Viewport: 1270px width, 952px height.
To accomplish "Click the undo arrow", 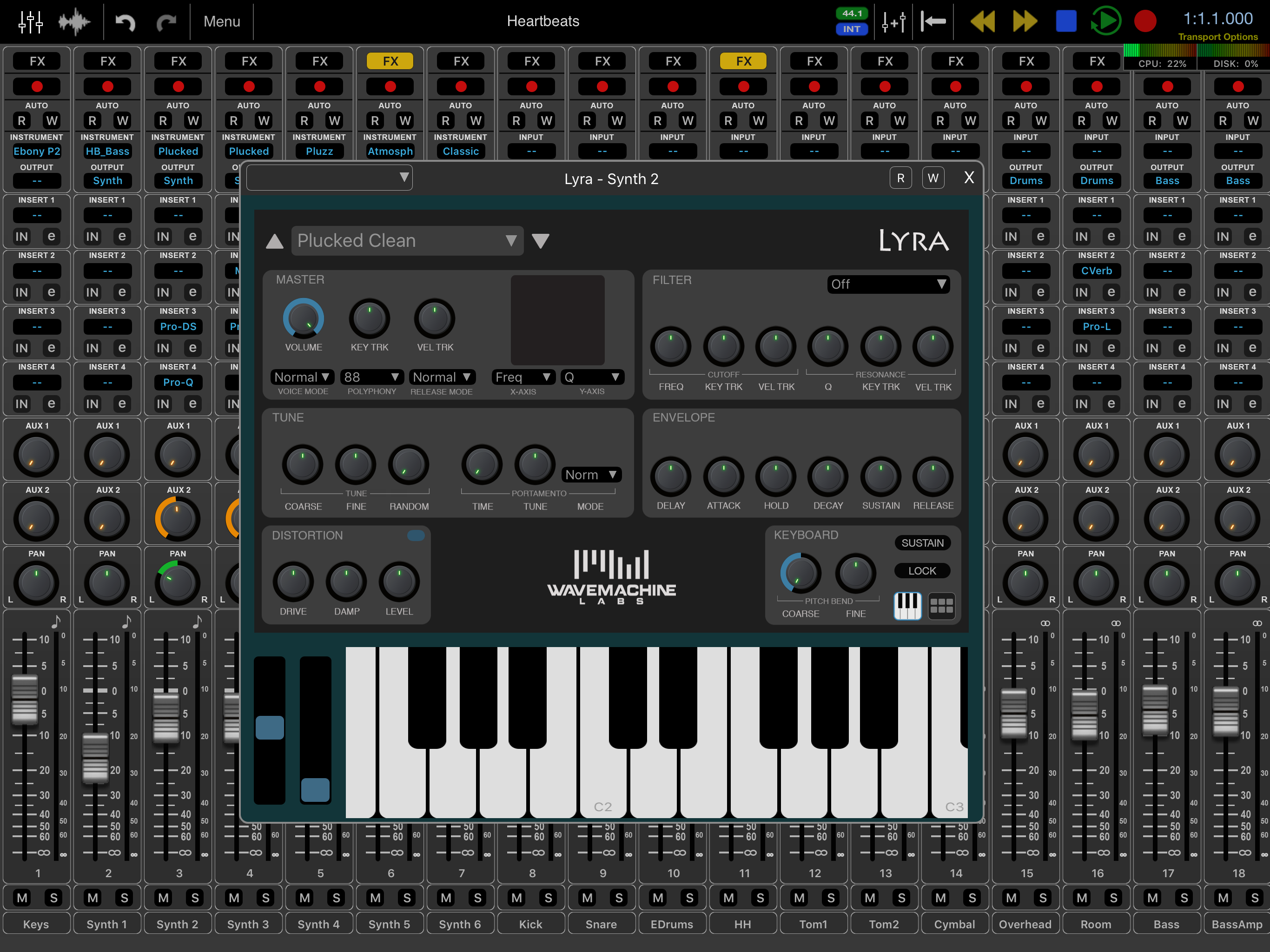I will [x=125, y=22].
